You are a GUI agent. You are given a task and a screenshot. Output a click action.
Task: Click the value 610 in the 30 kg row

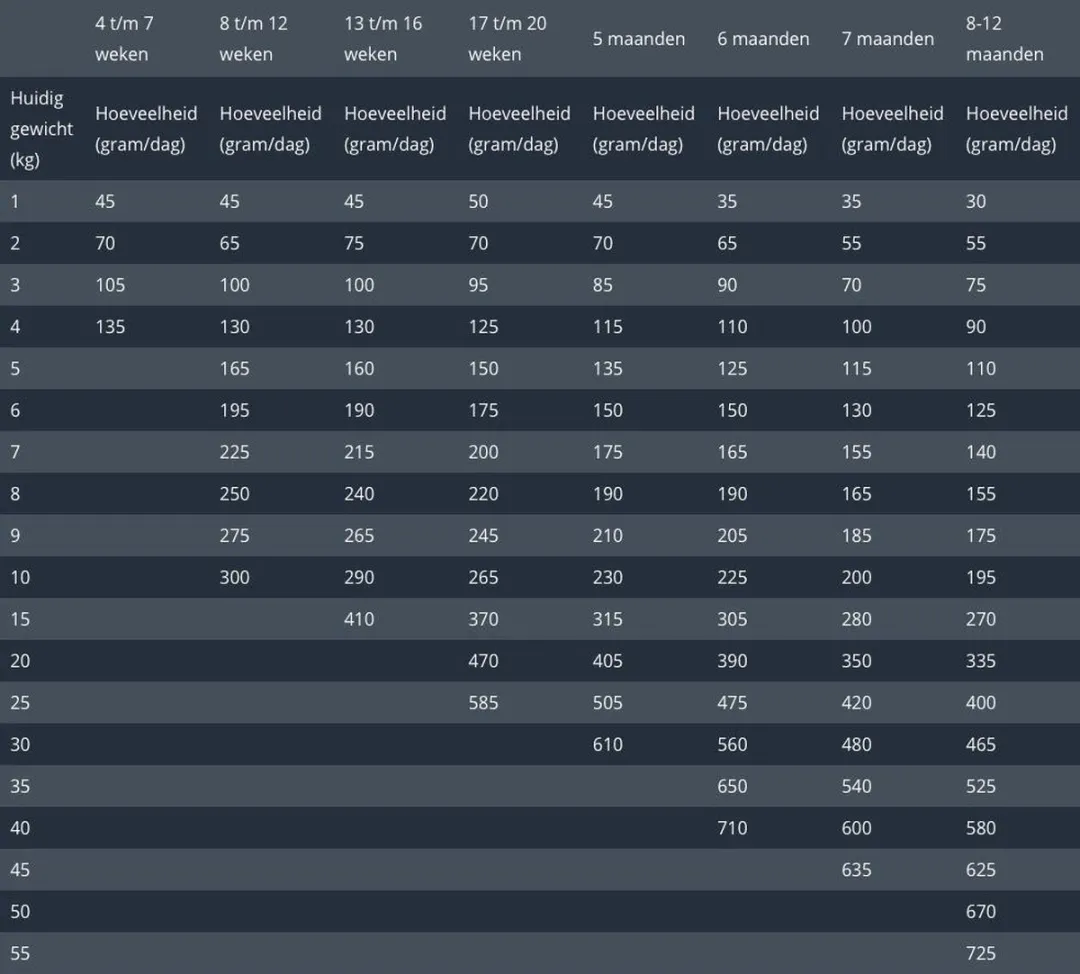pyautogui.click(x=608, y=745)
